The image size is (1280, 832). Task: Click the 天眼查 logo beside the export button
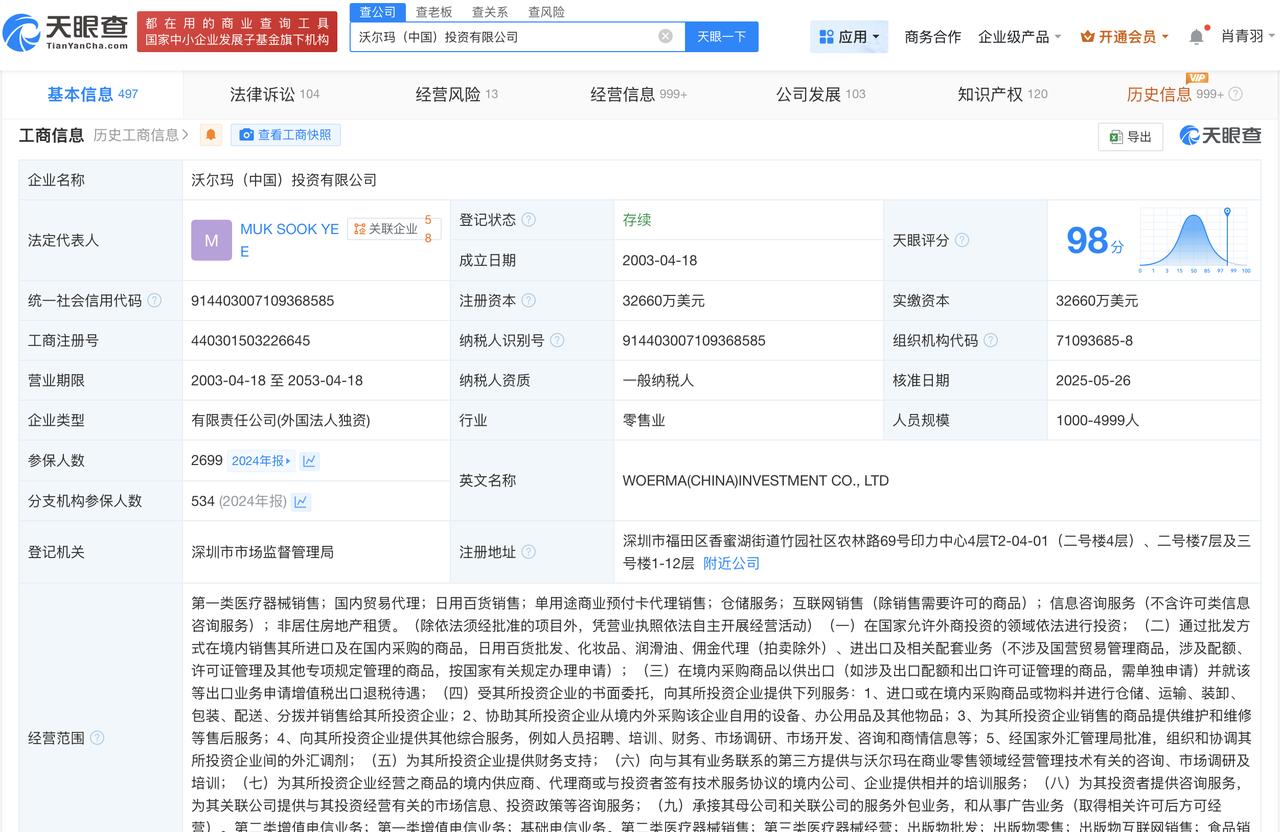pos(1220,136)
